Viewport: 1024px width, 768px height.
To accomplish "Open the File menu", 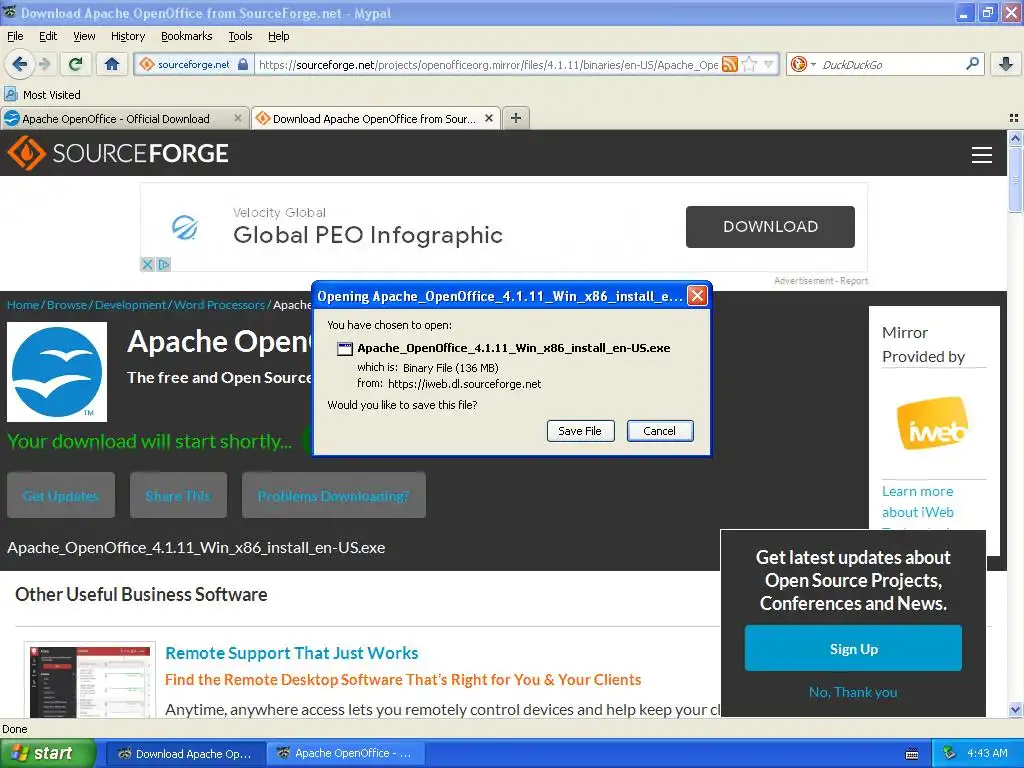I will click(15, 36).
